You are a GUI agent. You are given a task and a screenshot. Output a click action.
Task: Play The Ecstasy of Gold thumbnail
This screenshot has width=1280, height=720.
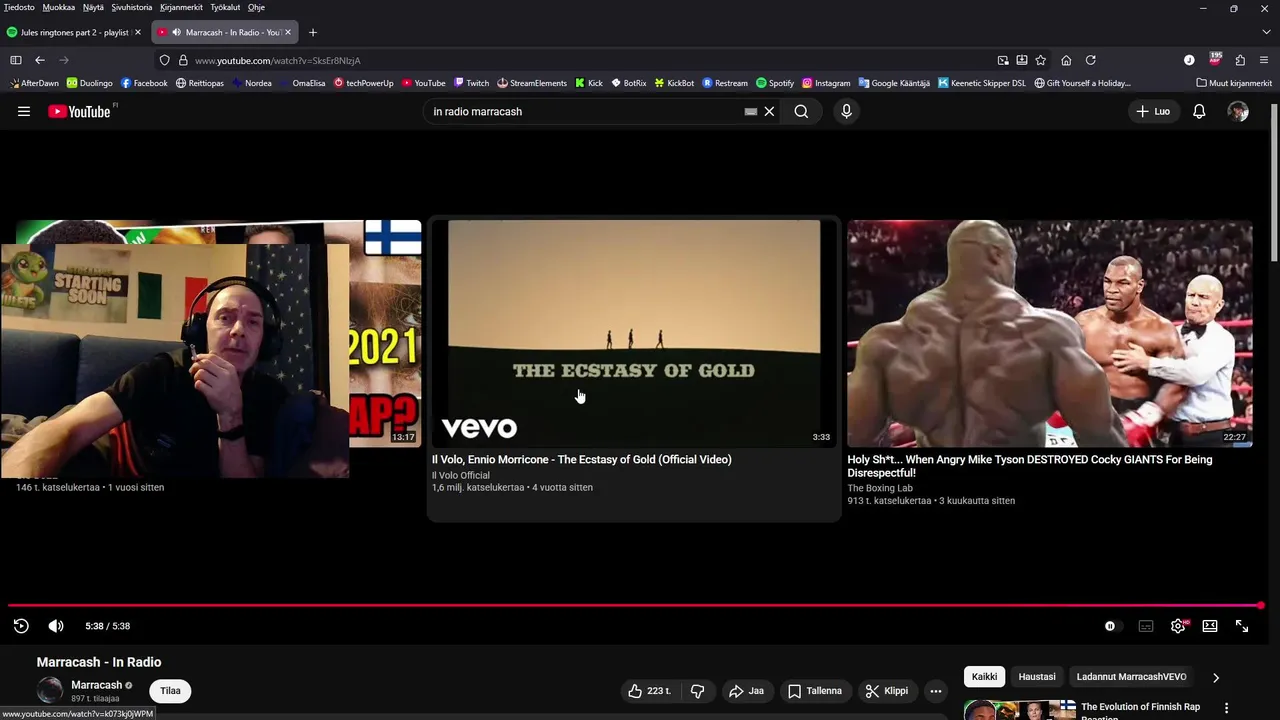coord(634,333)
